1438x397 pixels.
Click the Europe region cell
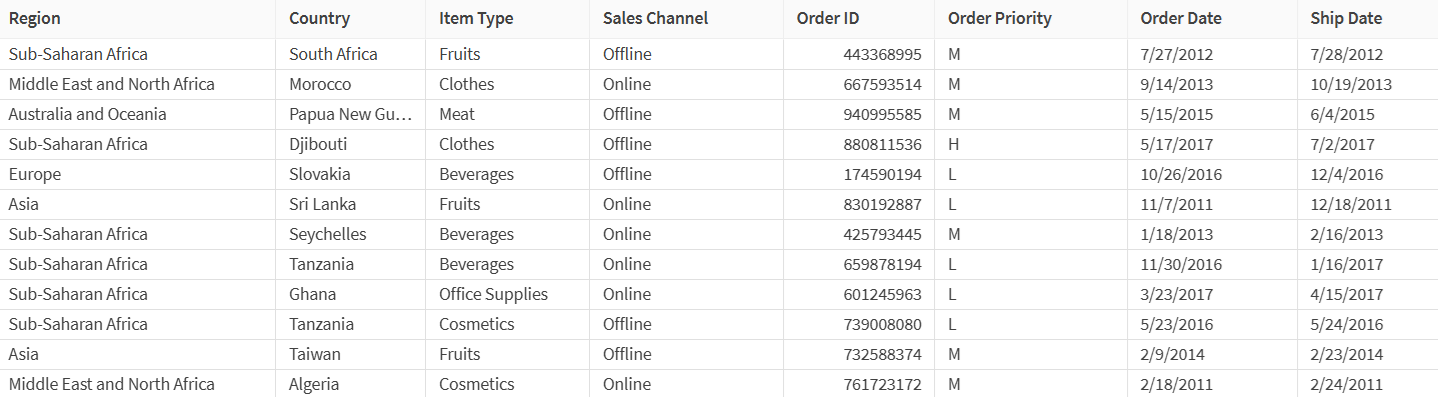[x=137, y=174]
